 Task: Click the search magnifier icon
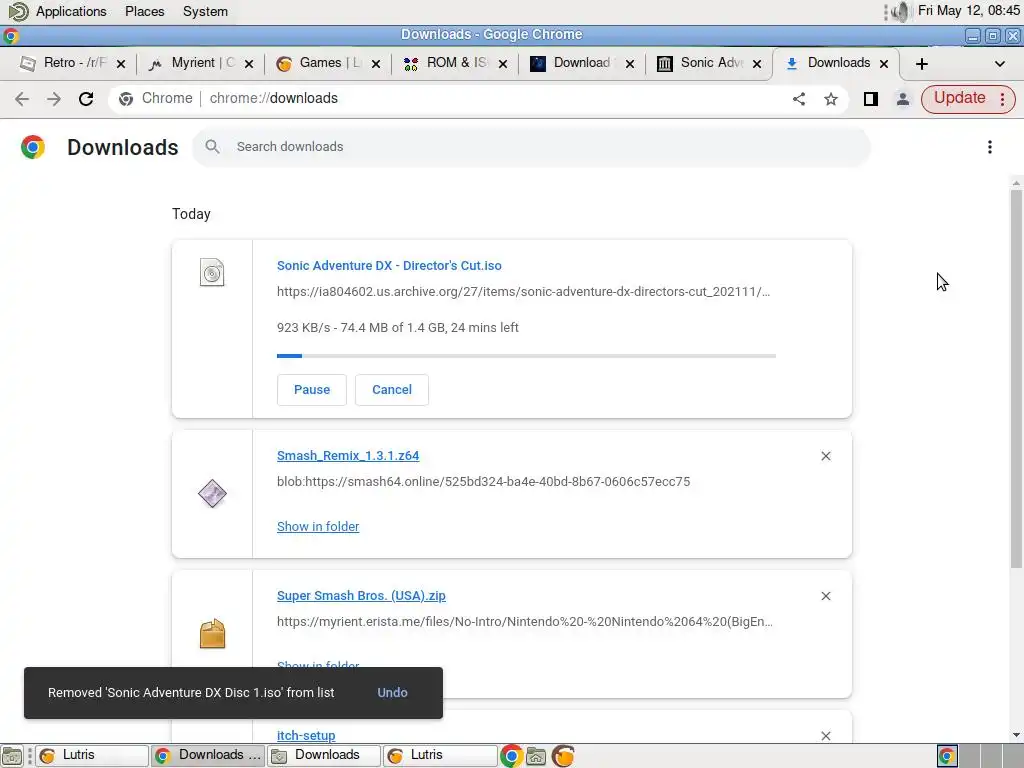(212, 147)
